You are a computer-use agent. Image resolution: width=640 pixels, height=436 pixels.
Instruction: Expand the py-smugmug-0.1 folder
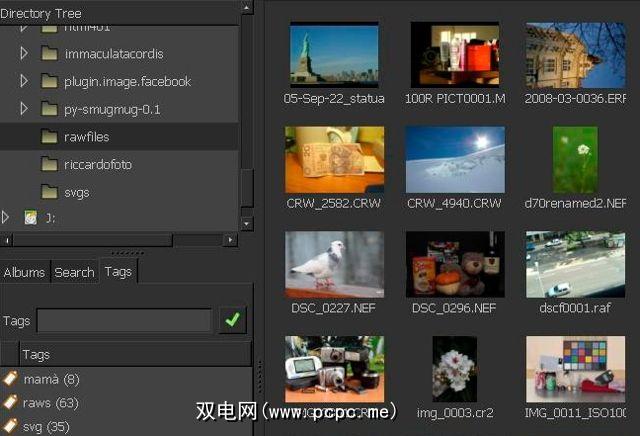25,108
